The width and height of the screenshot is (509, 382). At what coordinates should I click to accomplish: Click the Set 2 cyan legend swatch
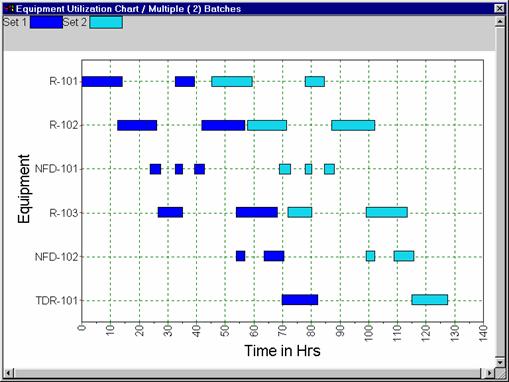pyautogui.click(x=106, y=23)
